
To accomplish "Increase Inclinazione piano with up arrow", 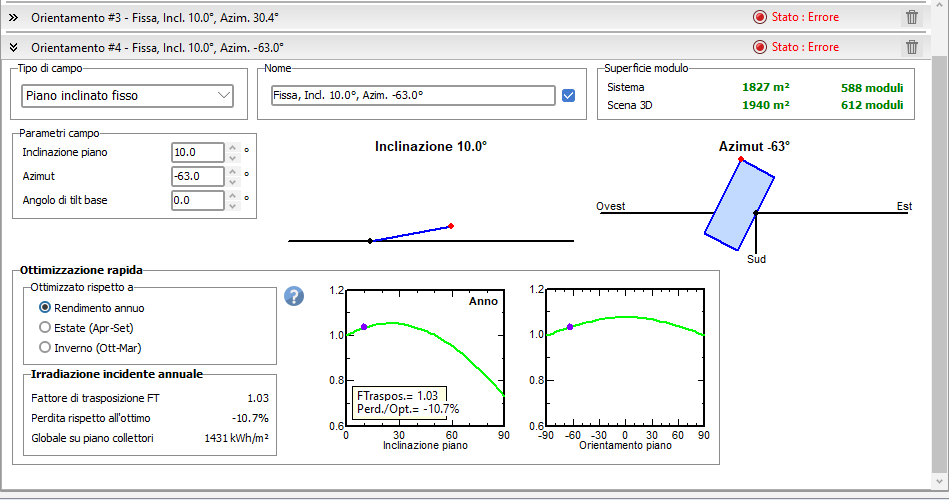I will point(232,148).
